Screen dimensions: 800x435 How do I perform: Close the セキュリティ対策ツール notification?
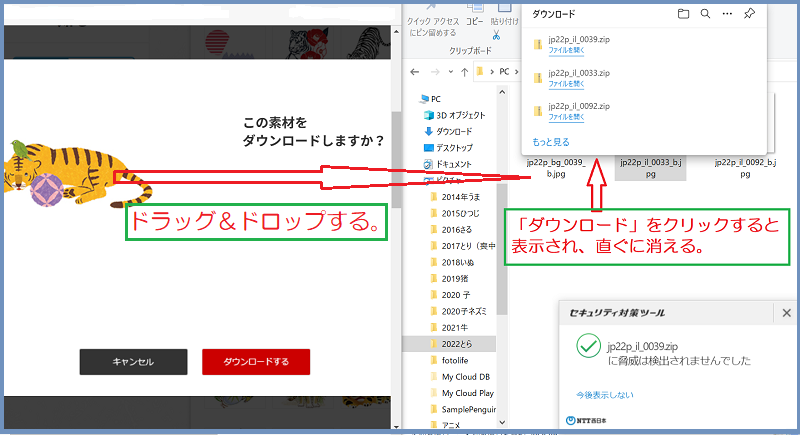coord(786,313)
